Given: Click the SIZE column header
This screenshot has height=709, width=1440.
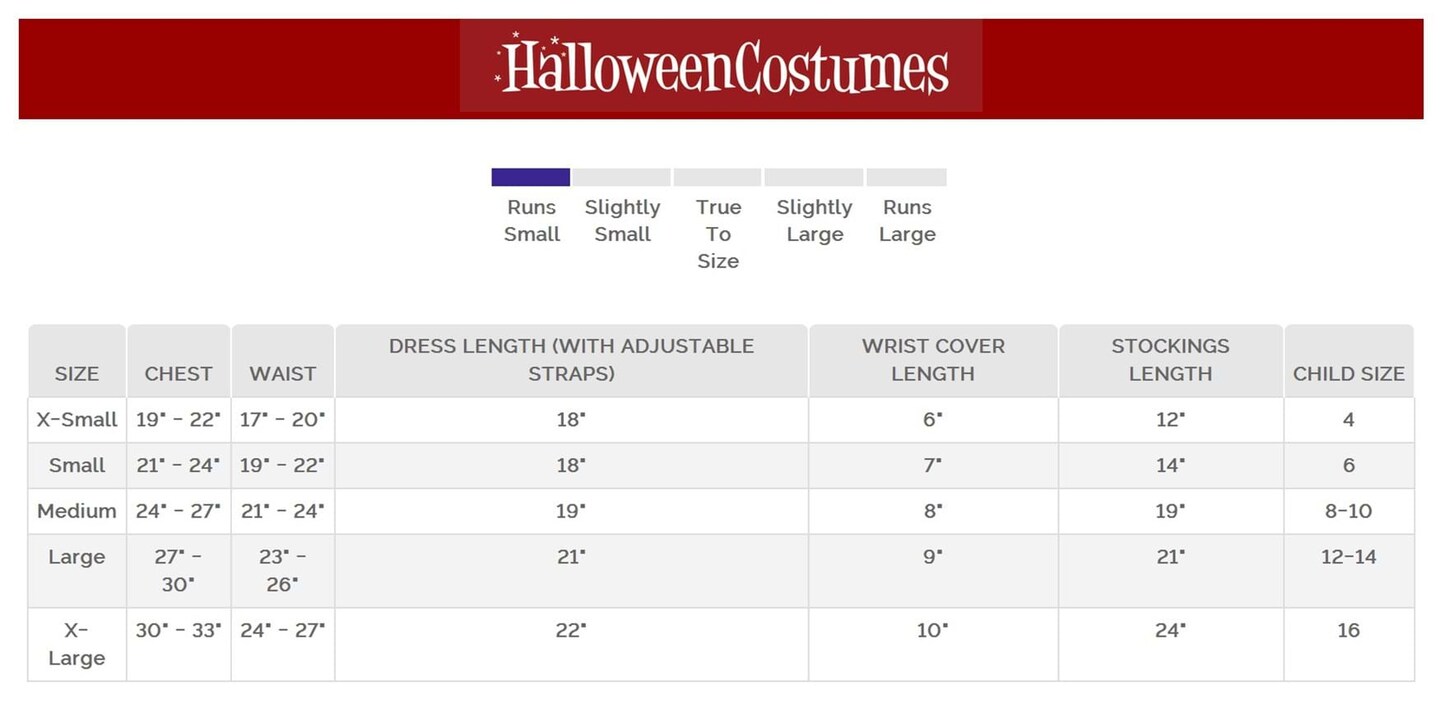Looking at the screenshot, I should click(77, 373).
